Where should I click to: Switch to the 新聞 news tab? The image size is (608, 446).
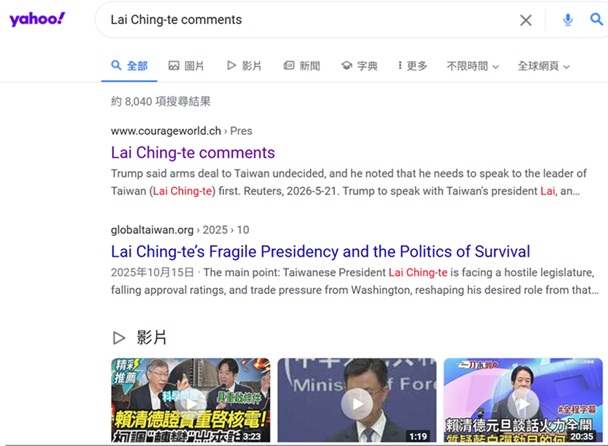pyautogui.click(x=302, y=66)
